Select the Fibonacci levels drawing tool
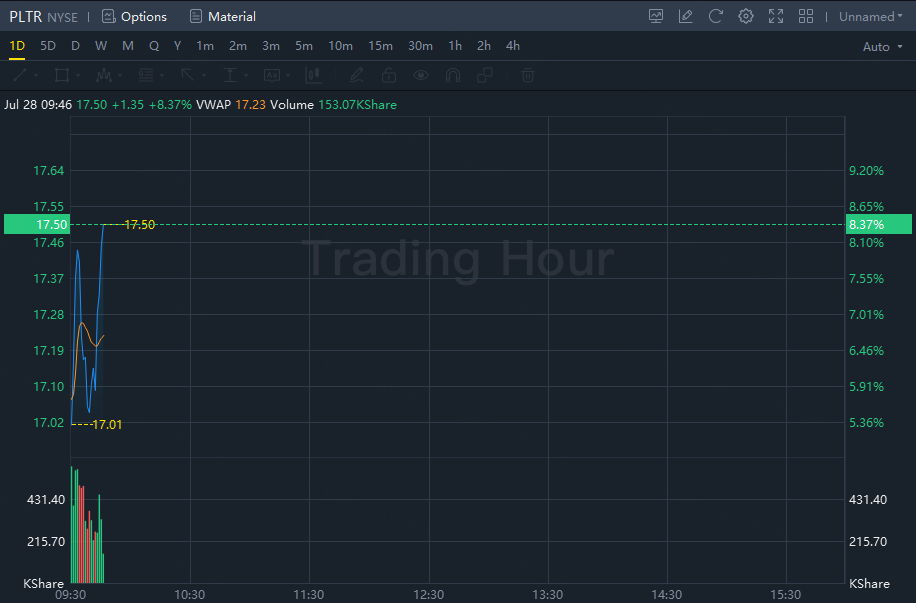The height and width of the screenshot is (603, 916). (x=145, y=75)
